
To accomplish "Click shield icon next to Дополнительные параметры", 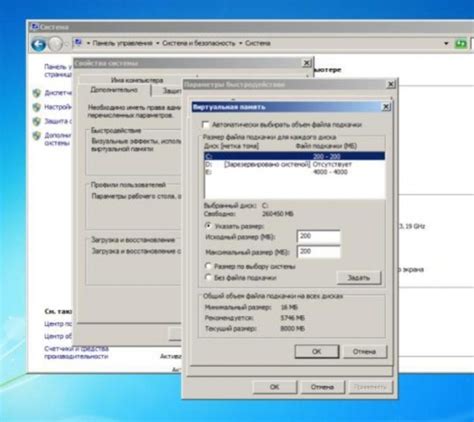I will click(37, 136).
